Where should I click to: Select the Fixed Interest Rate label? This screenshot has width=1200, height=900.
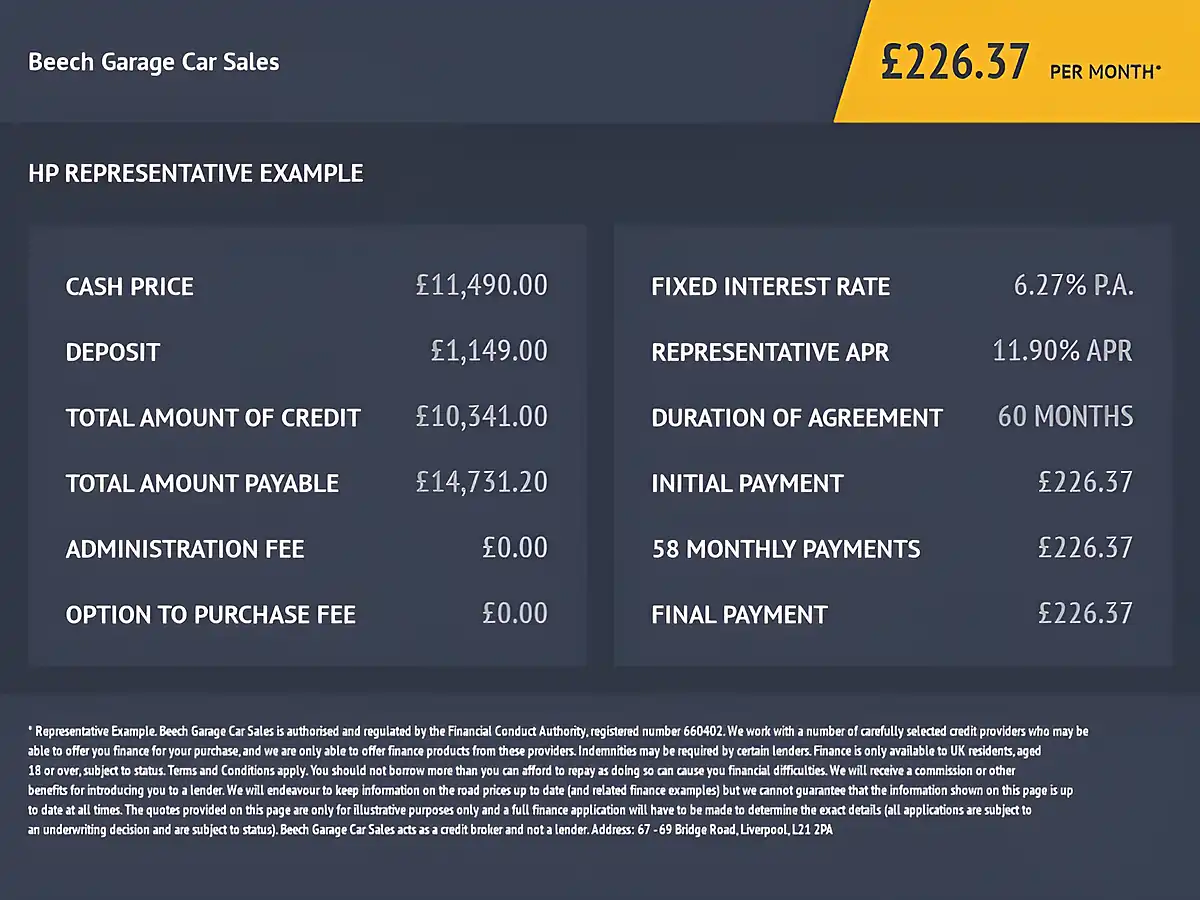[x=771, y=287]
